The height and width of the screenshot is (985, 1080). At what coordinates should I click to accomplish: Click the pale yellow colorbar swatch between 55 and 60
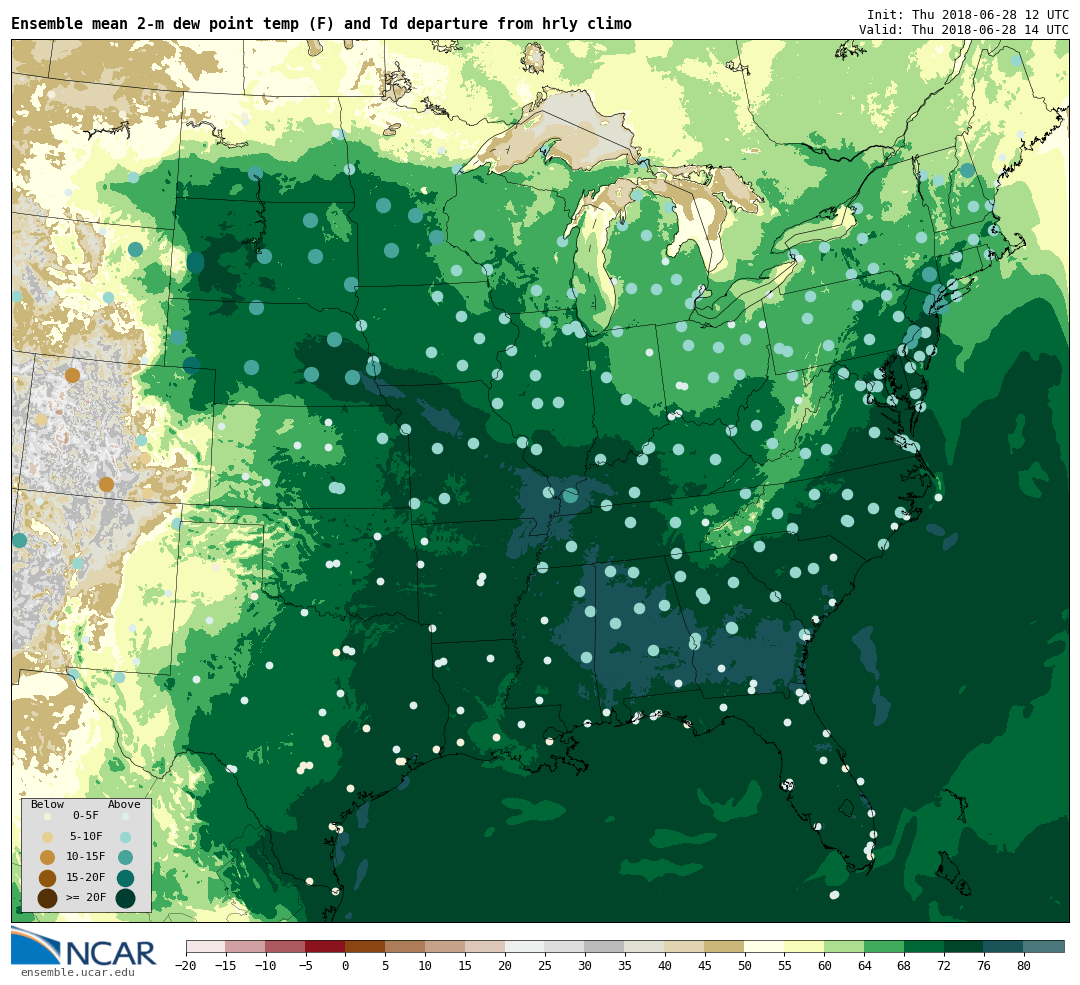(x=804, y=946)
